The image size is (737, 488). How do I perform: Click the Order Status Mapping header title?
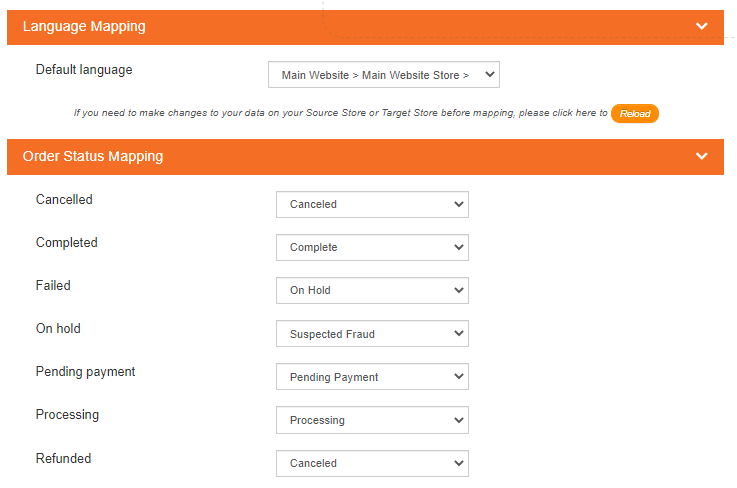(93, 157)
